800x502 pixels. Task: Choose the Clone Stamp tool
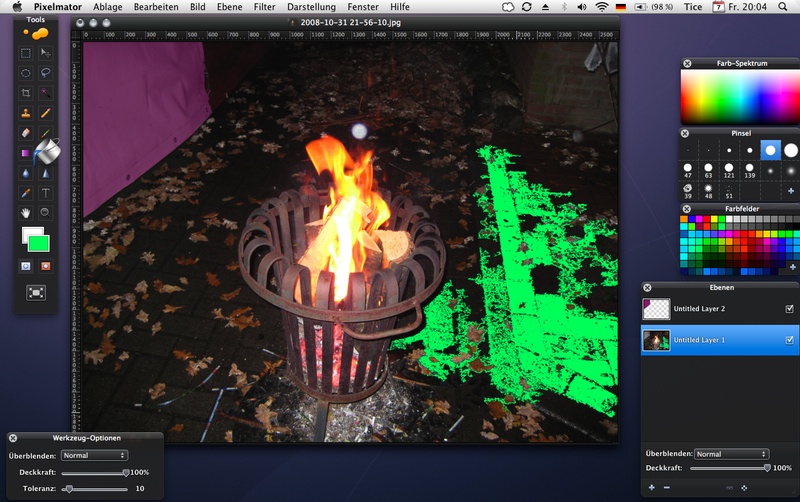pos(26,113)
